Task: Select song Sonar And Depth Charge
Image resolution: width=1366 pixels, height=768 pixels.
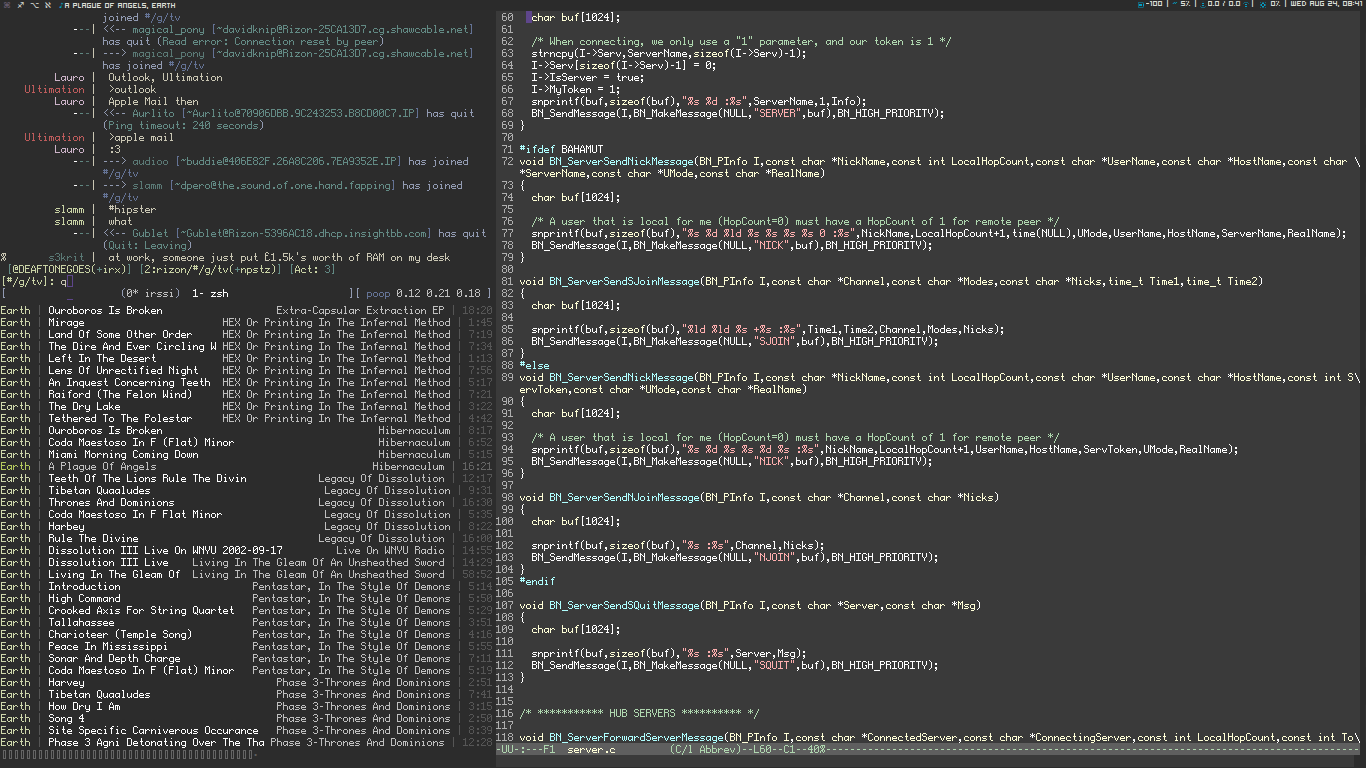Action: point(246,659)
